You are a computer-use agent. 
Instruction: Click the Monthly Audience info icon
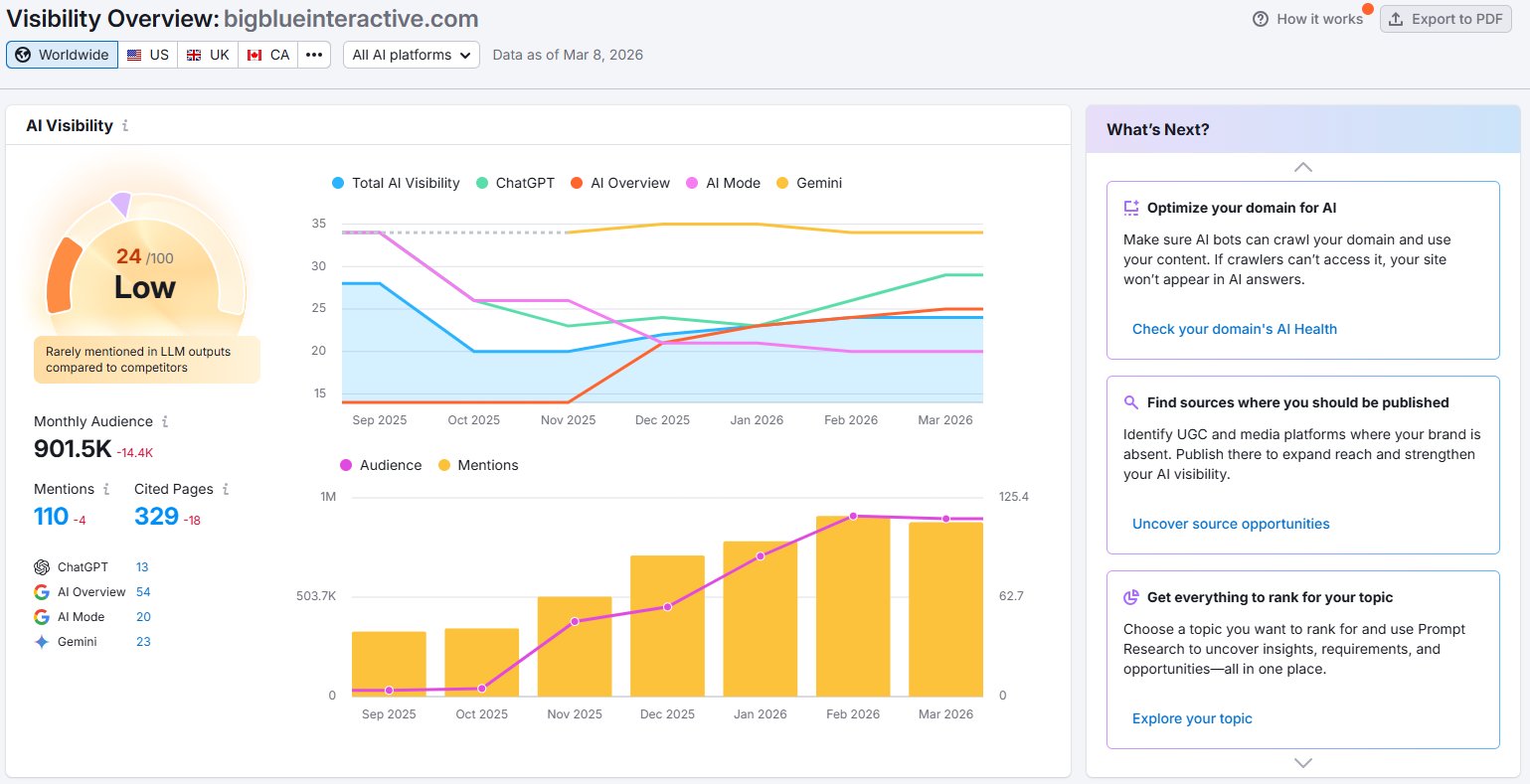pos(165,421)
